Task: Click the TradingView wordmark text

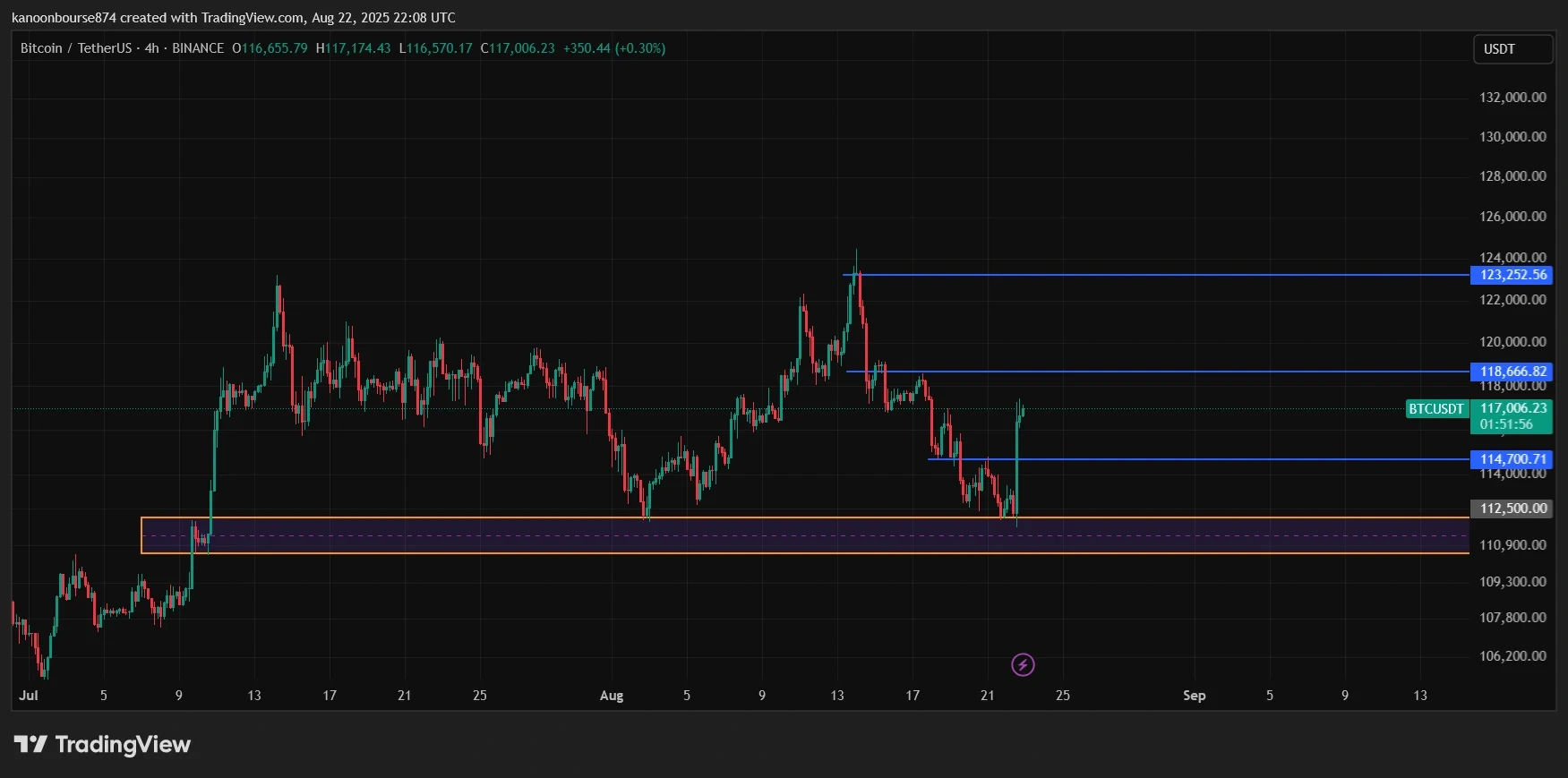Action: pos(123,745)
